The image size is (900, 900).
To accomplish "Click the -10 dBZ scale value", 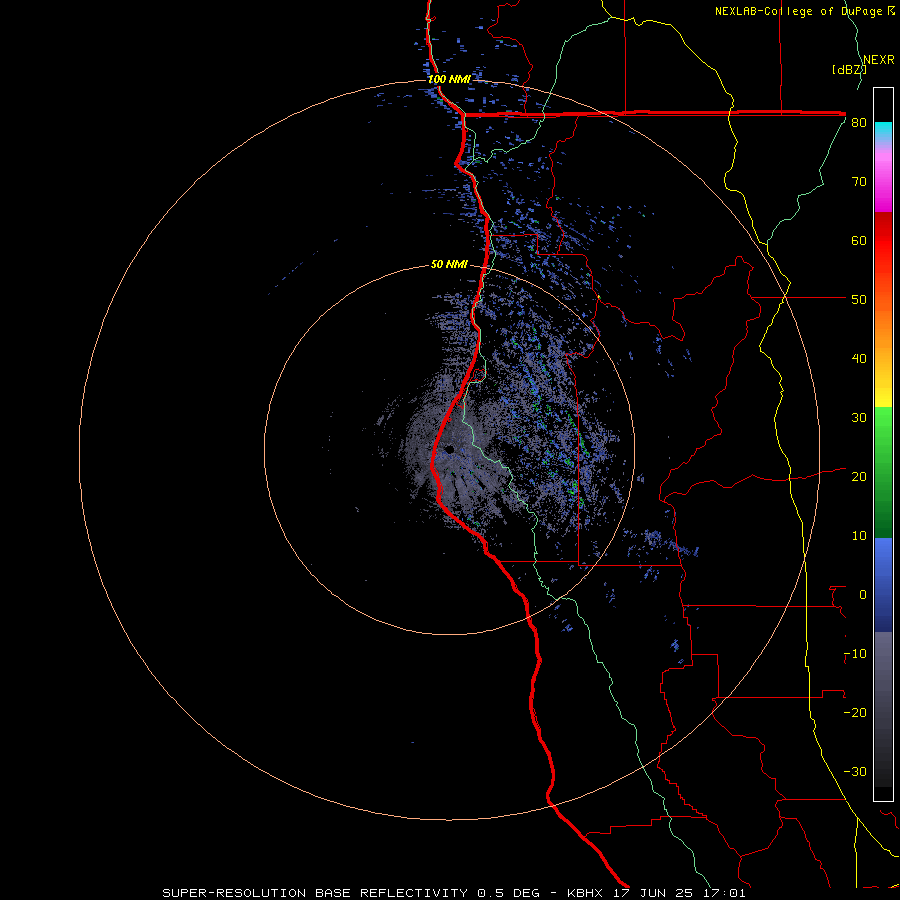I will click(855, 654).
